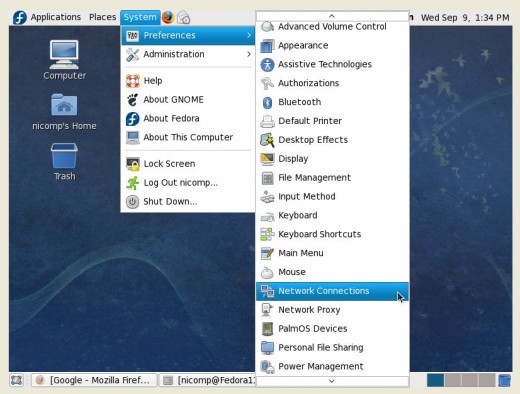The image size is (520, 394).
Task: Click the trash applet in the bottom panel
Action: 504,380
